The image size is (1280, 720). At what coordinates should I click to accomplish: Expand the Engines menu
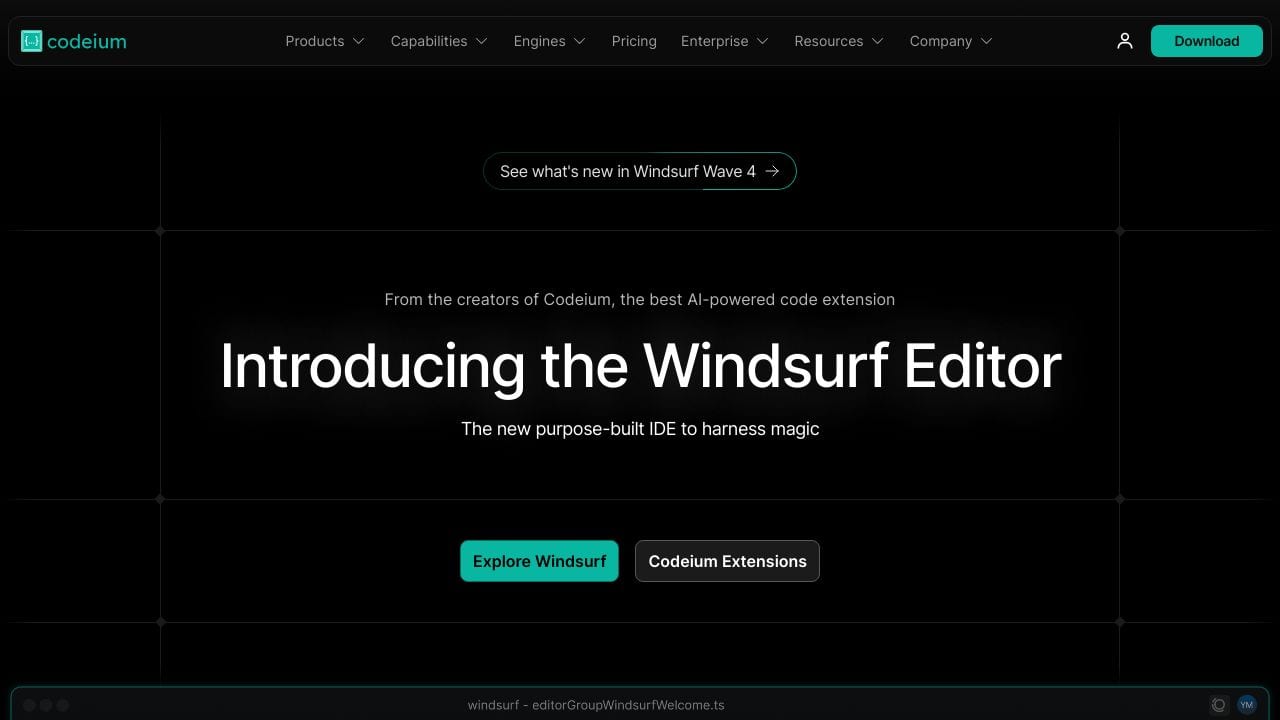(x=550, y=41)
